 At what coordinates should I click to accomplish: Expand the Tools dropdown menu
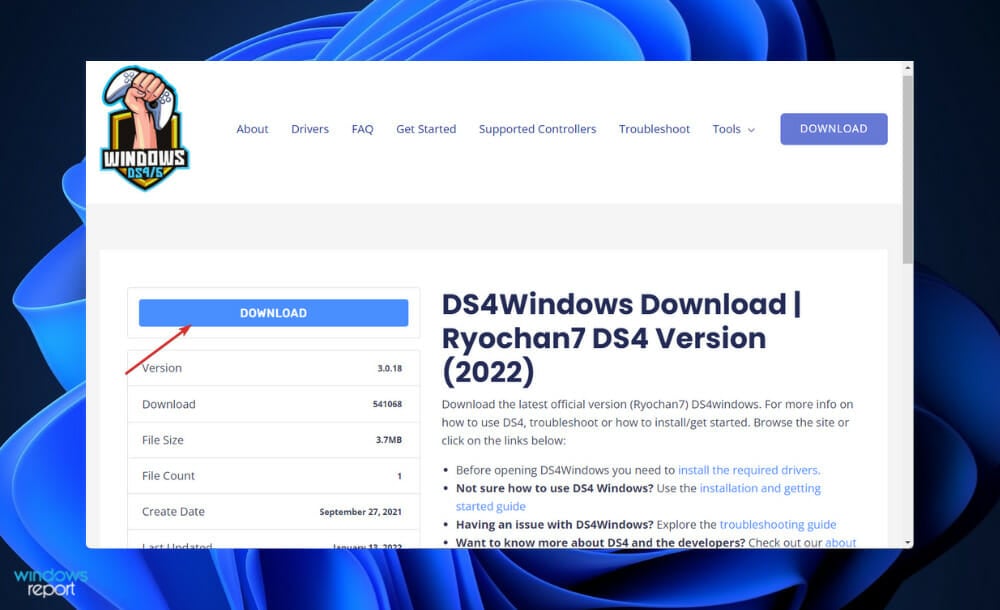[733, 129]
